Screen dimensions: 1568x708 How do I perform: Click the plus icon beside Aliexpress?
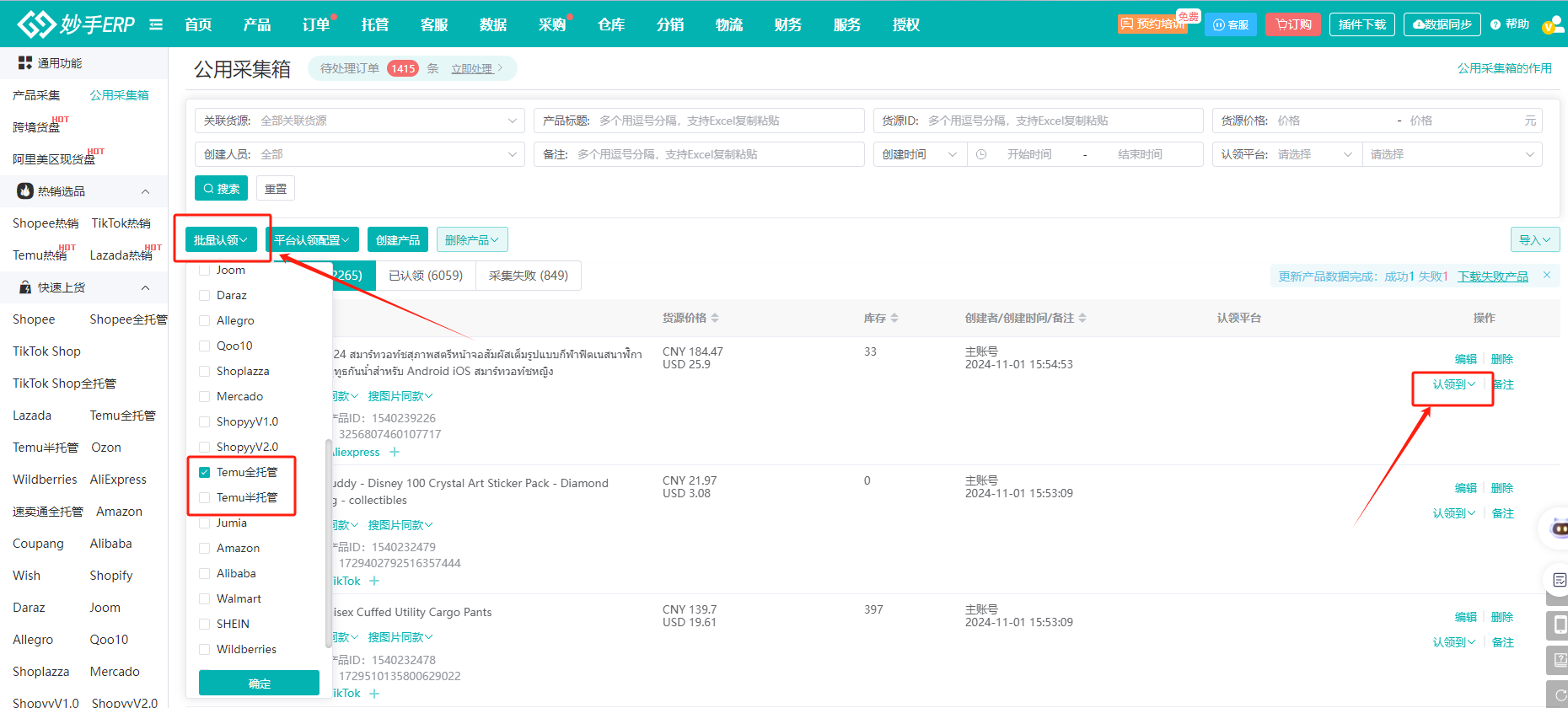[395, 453]
